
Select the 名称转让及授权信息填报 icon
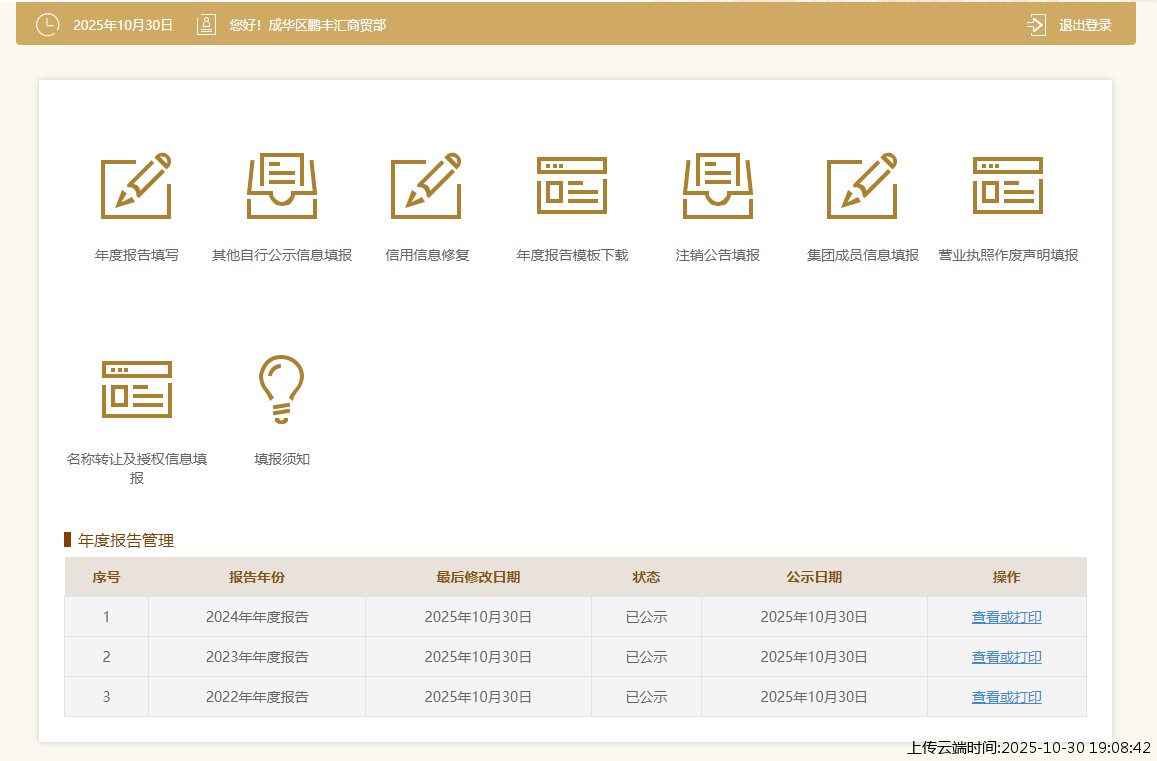click(x=137, y=389)
